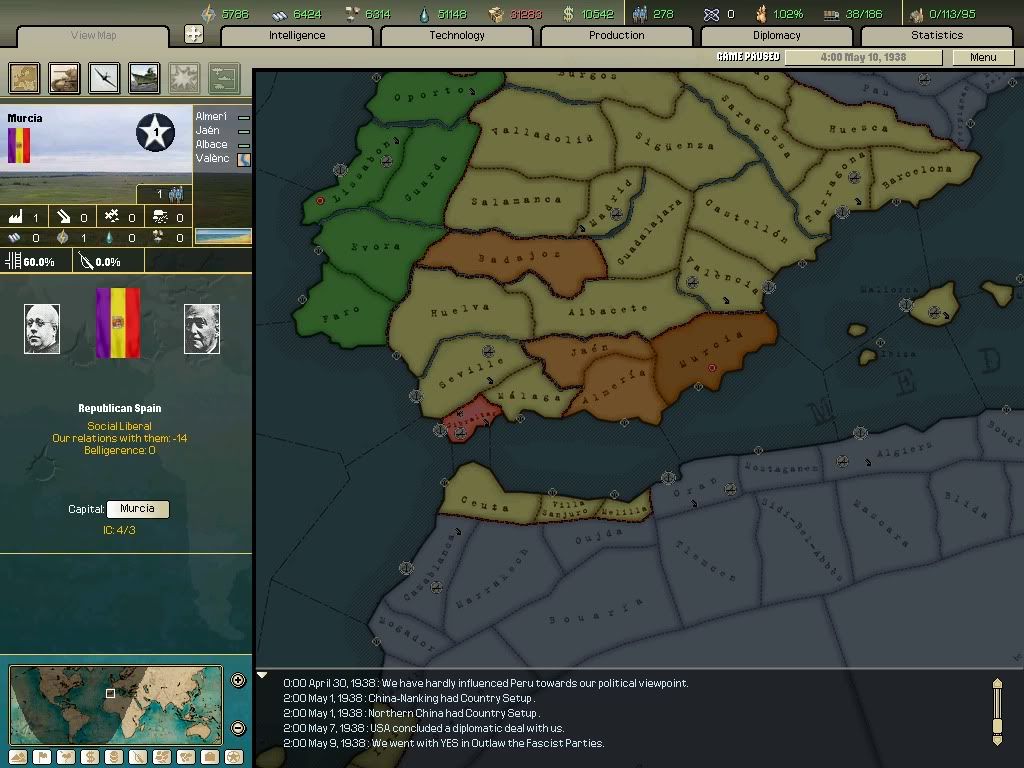This screenshot has width=1024, height=768.
Task: Open the Intelligence tab
Action: (x=297, y=35)
